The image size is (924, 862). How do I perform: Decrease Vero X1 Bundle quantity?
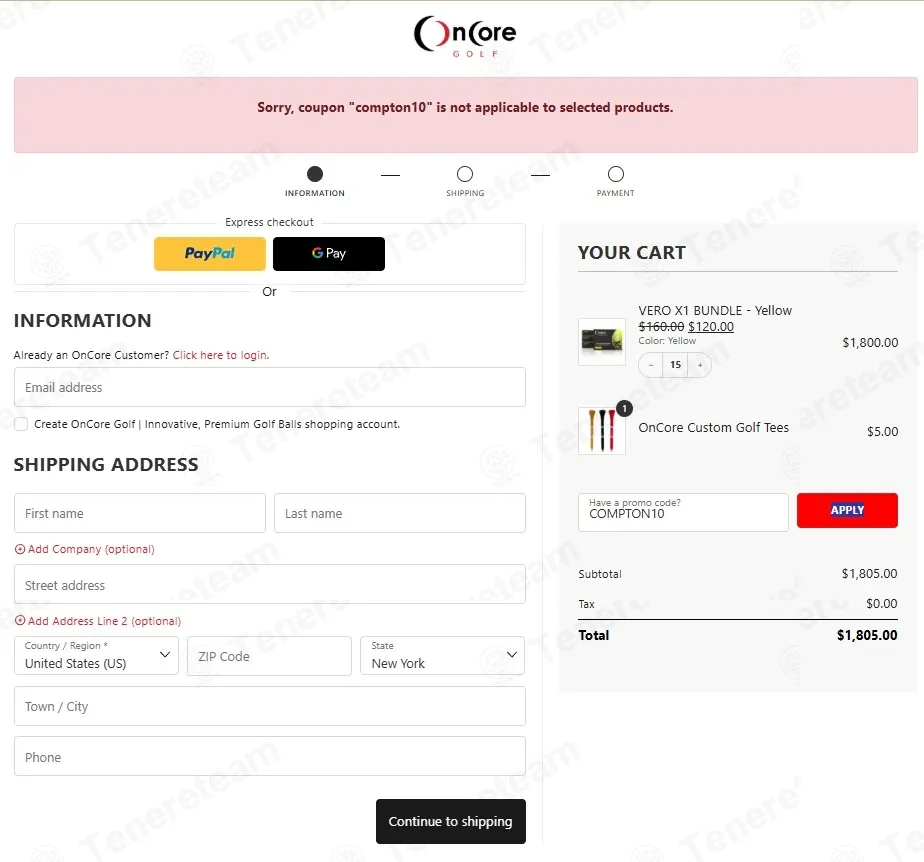tap(651, 365)
